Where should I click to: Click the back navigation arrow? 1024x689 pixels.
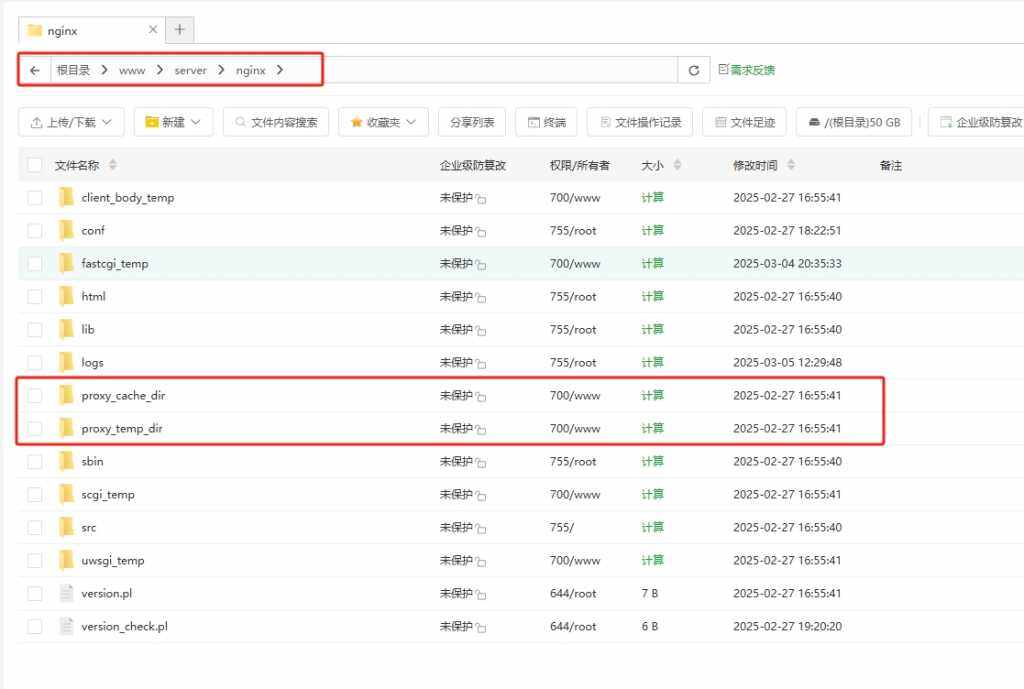pos(33,70)
